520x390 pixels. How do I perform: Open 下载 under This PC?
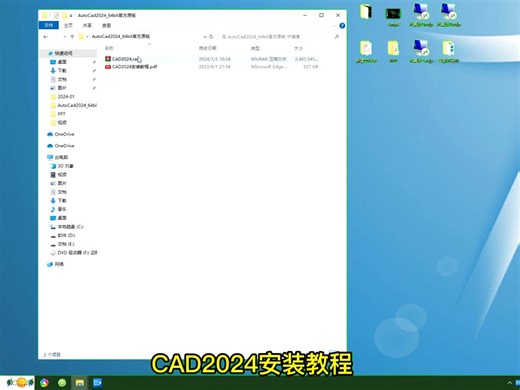pos(62,201)
